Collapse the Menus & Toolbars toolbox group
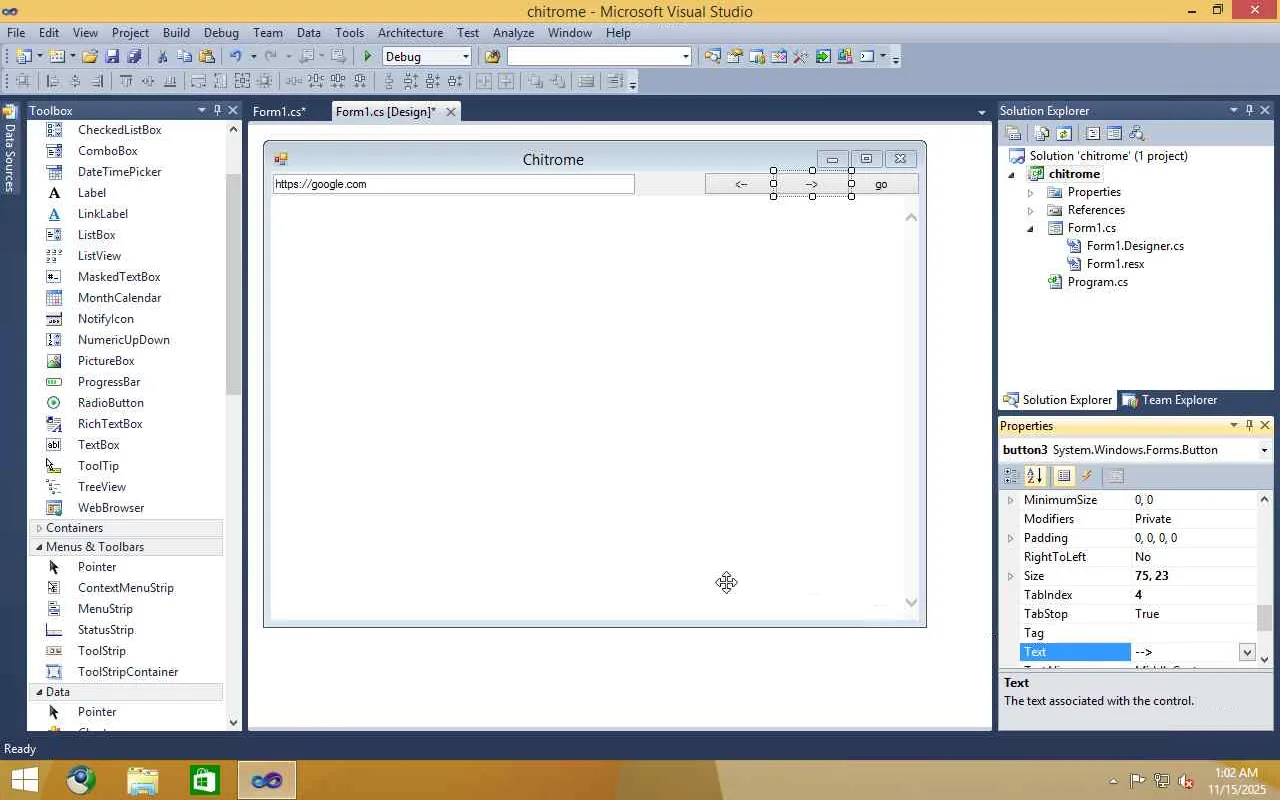 point(39,547)
